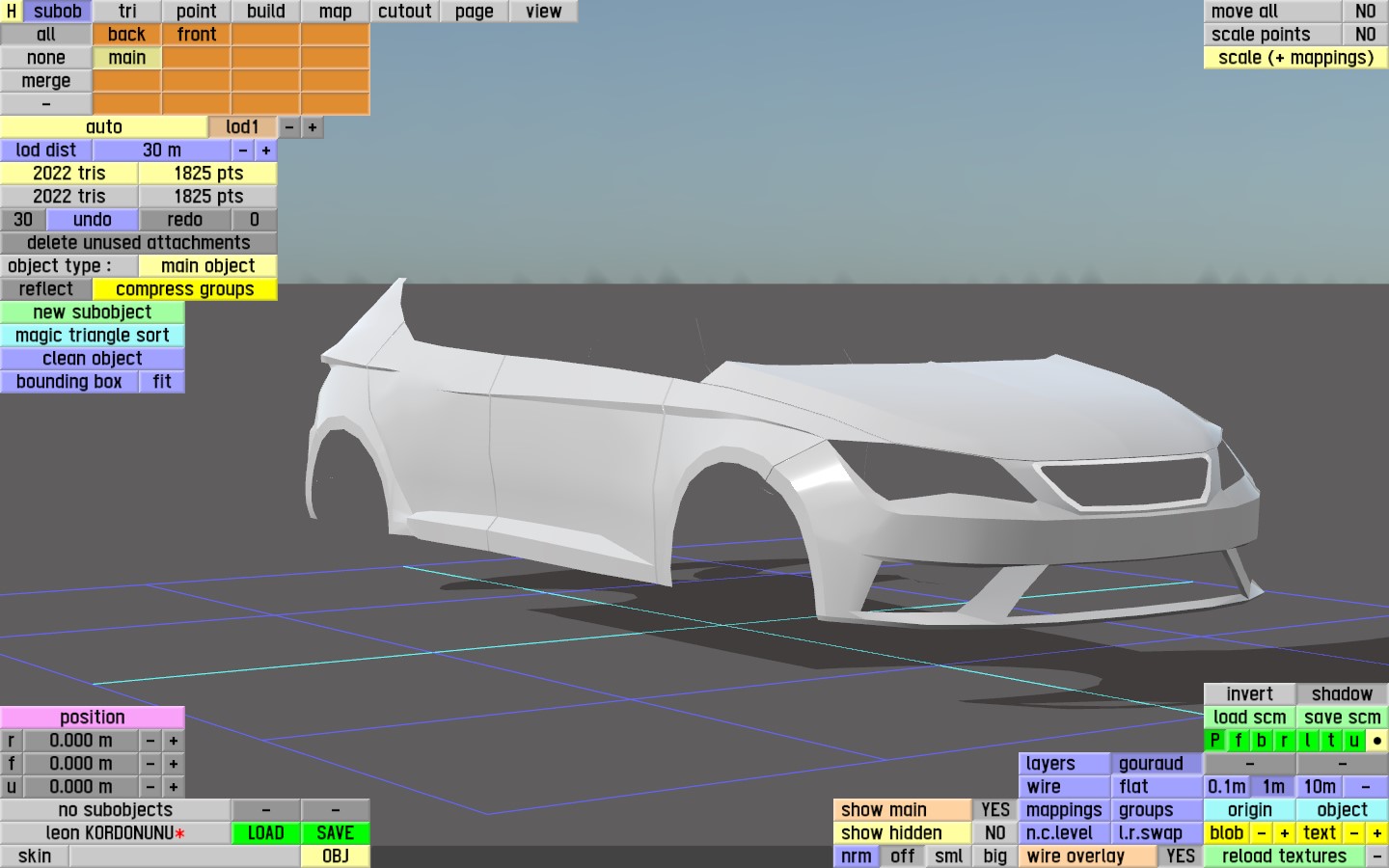Increase blob size with plus button
Image resolution: width=1389 pixels, height=868 pixels.
1285,833
